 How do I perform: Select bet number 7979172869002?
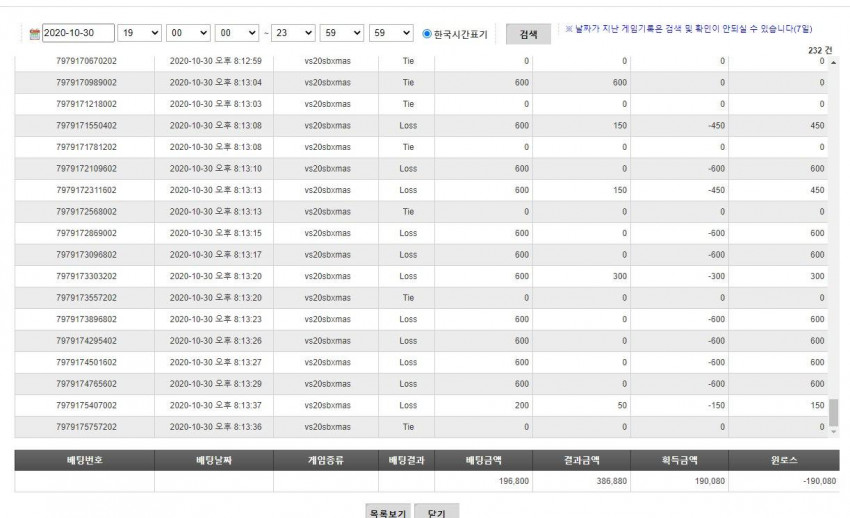tap(86, 233)
